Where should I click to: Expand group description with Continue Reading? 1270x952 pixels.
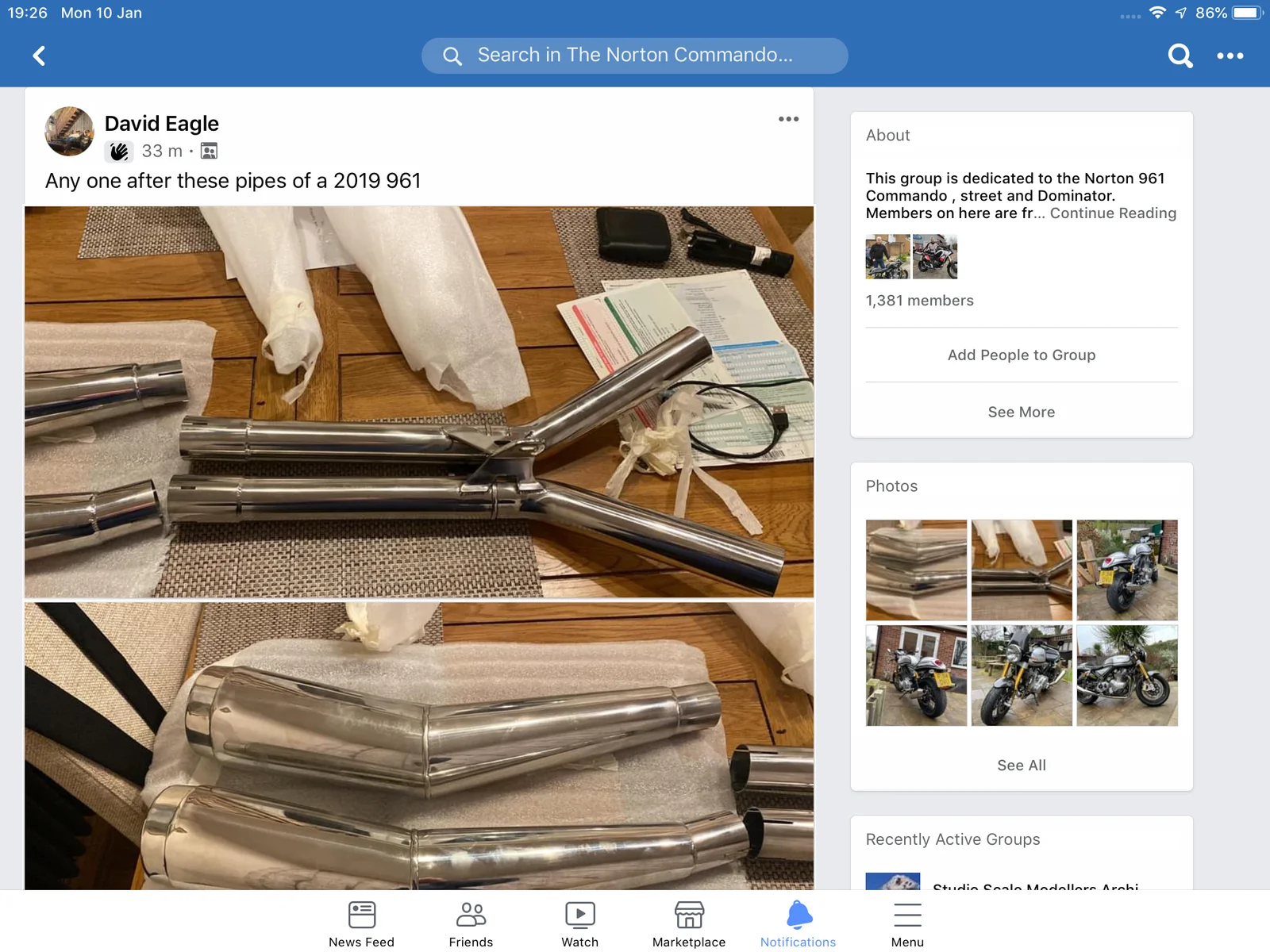1113,213
